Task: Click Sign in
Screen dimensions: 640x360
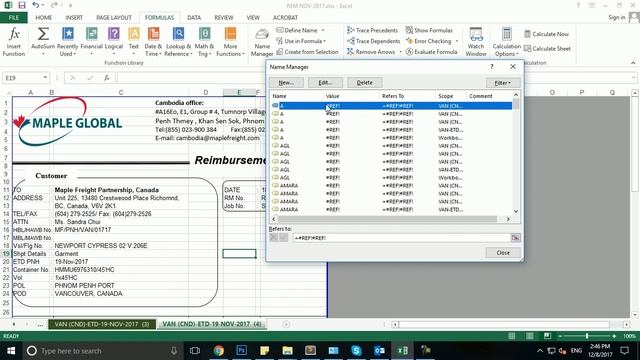Action: [616, 17]
